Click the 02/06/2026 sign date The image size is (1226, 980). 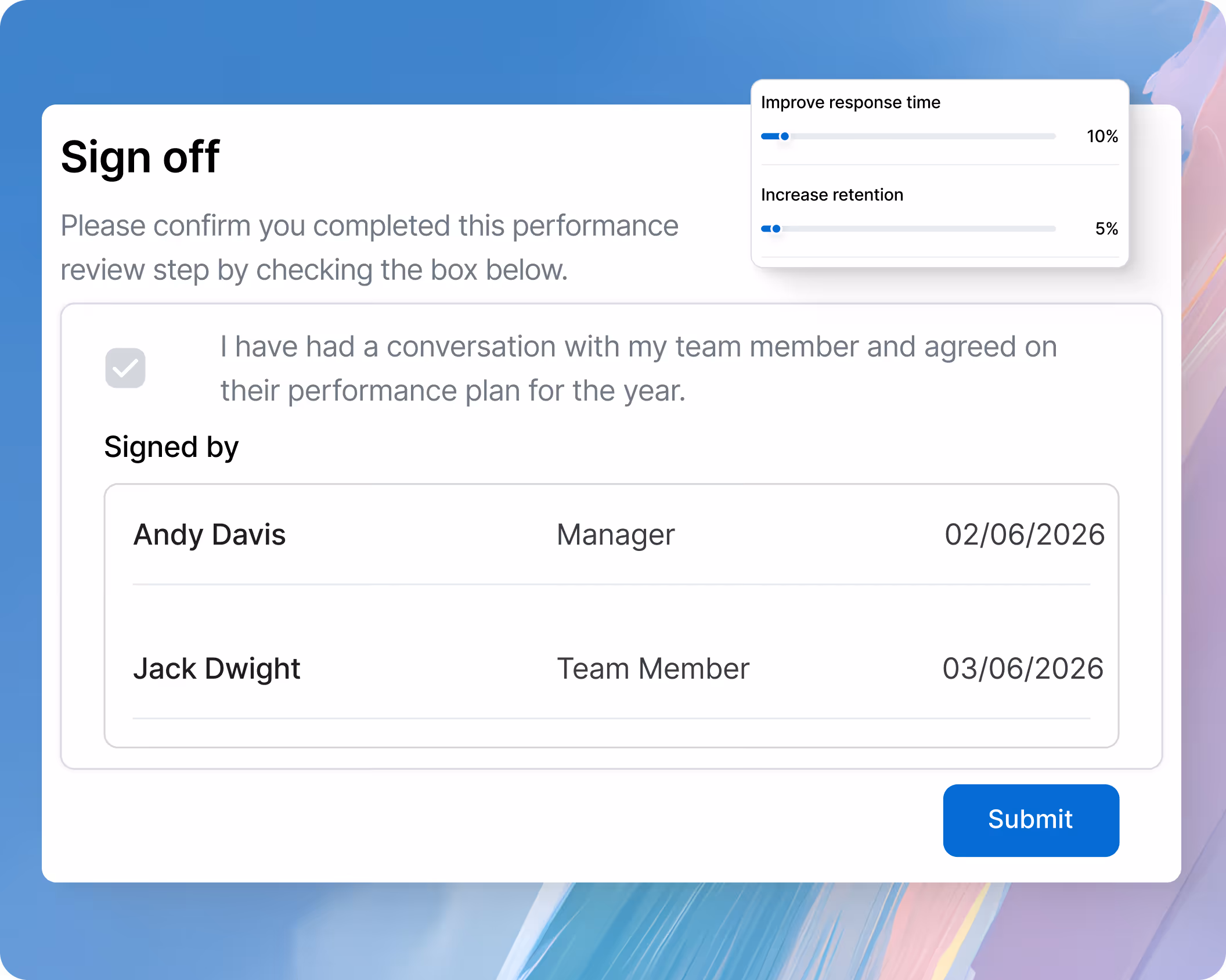(x=1025, y=535)
